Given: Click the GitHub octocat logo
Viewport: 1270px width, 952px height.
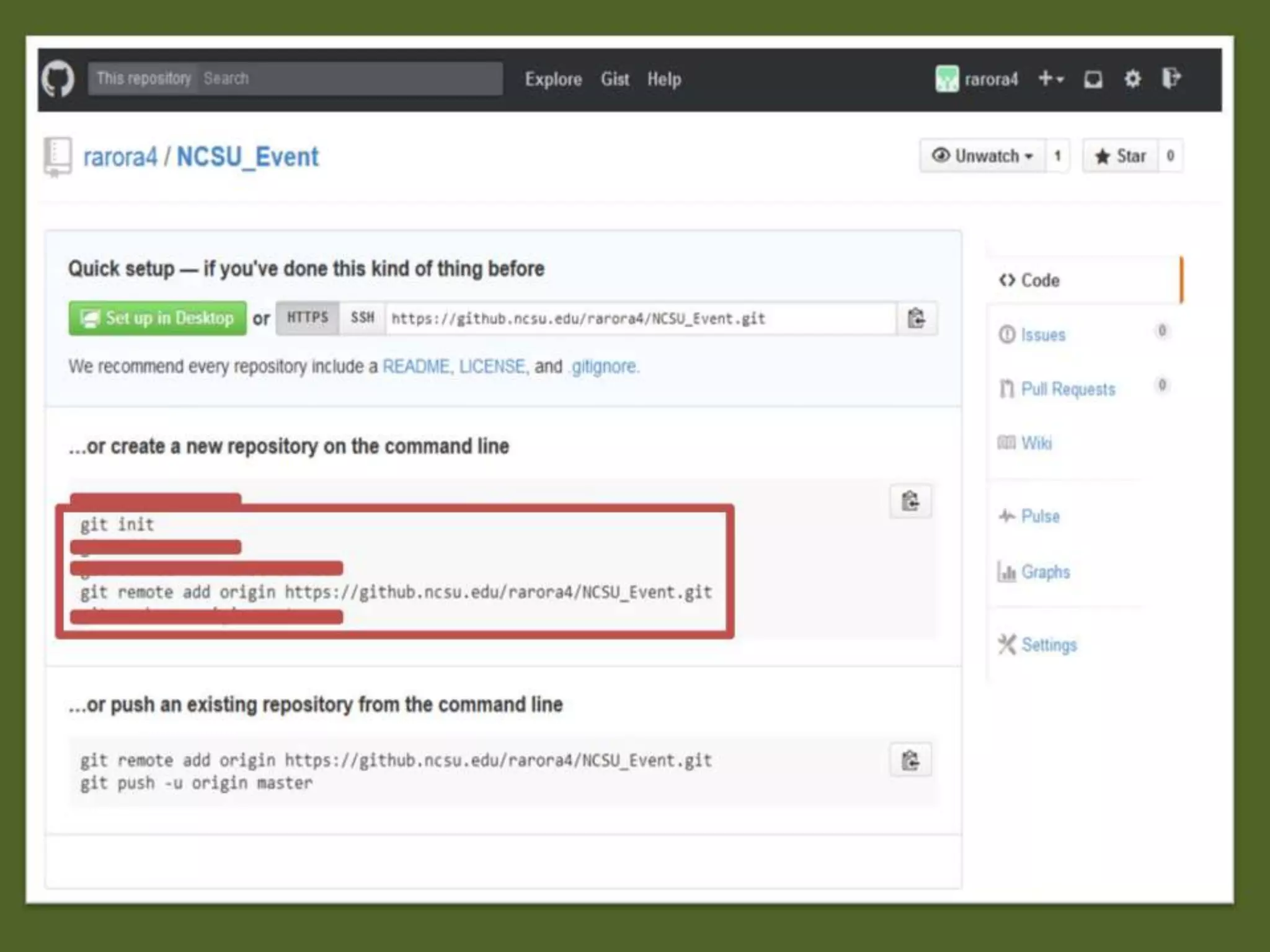Looking at the screenshot, I should pos(58,79).
